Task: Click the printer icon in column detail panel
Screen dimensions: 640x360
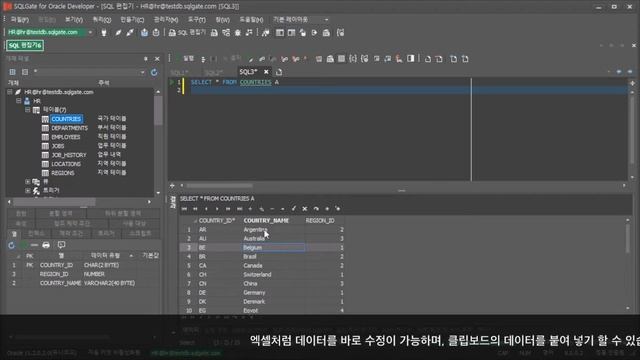Action: [46, 245]
